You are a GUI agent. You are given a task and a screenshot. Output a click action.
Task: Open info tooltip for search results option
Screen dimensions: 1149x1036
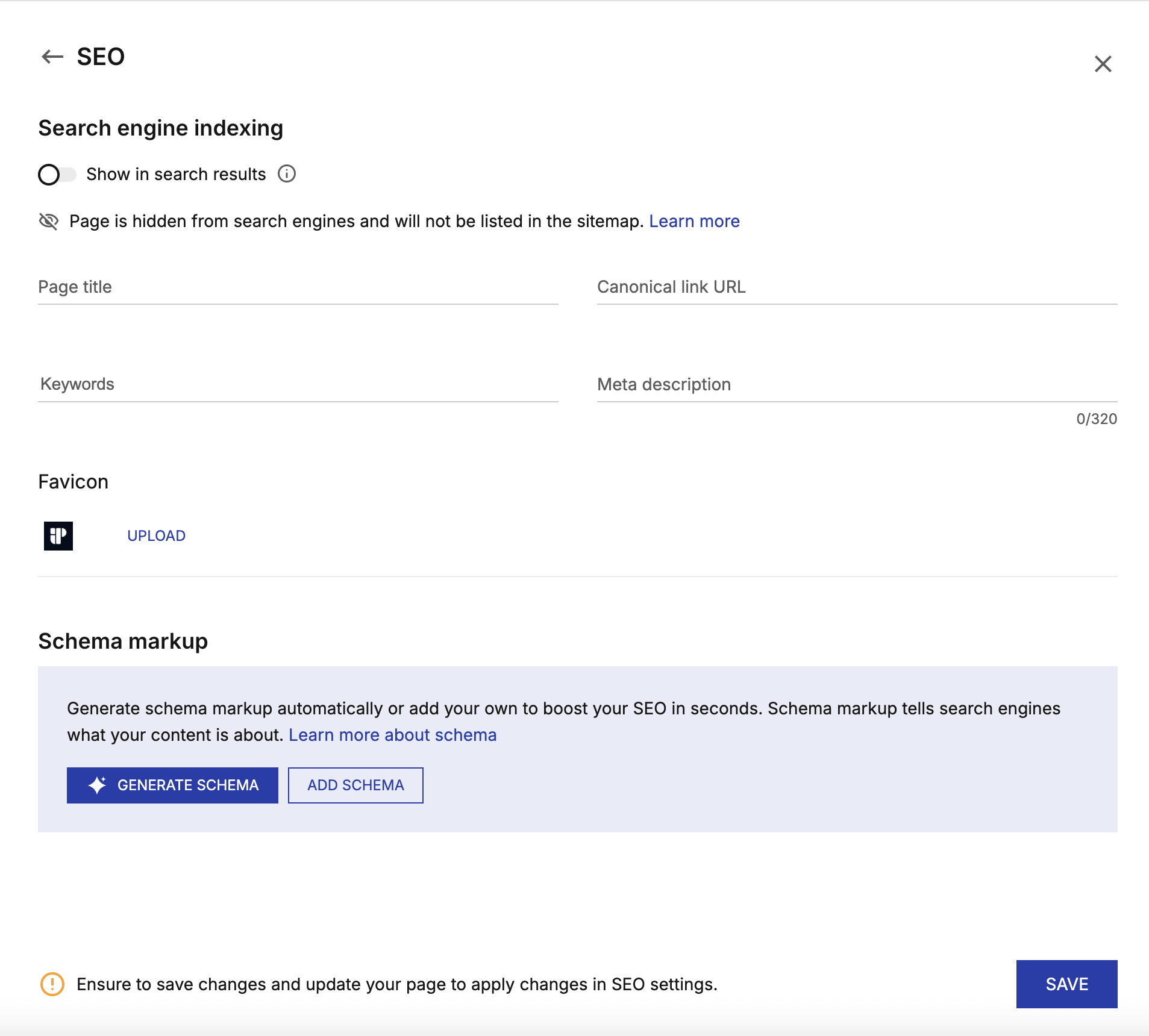point(287,174)
